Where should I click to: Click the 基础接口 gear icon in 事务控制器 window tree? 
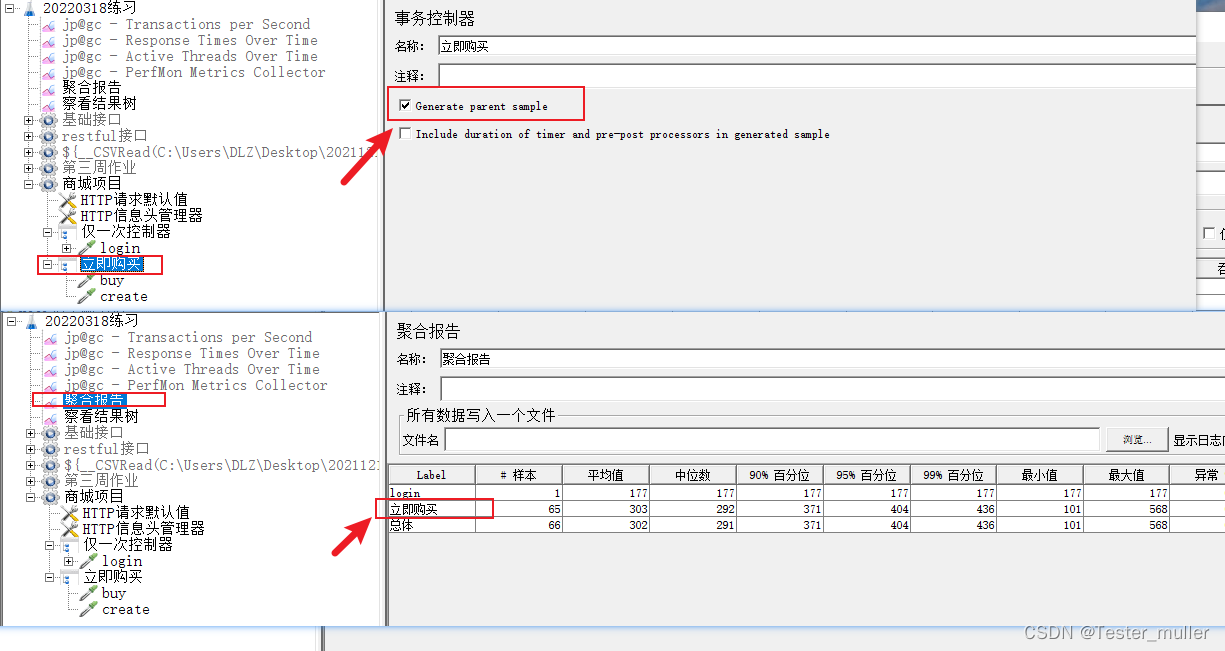coord(48,120)
